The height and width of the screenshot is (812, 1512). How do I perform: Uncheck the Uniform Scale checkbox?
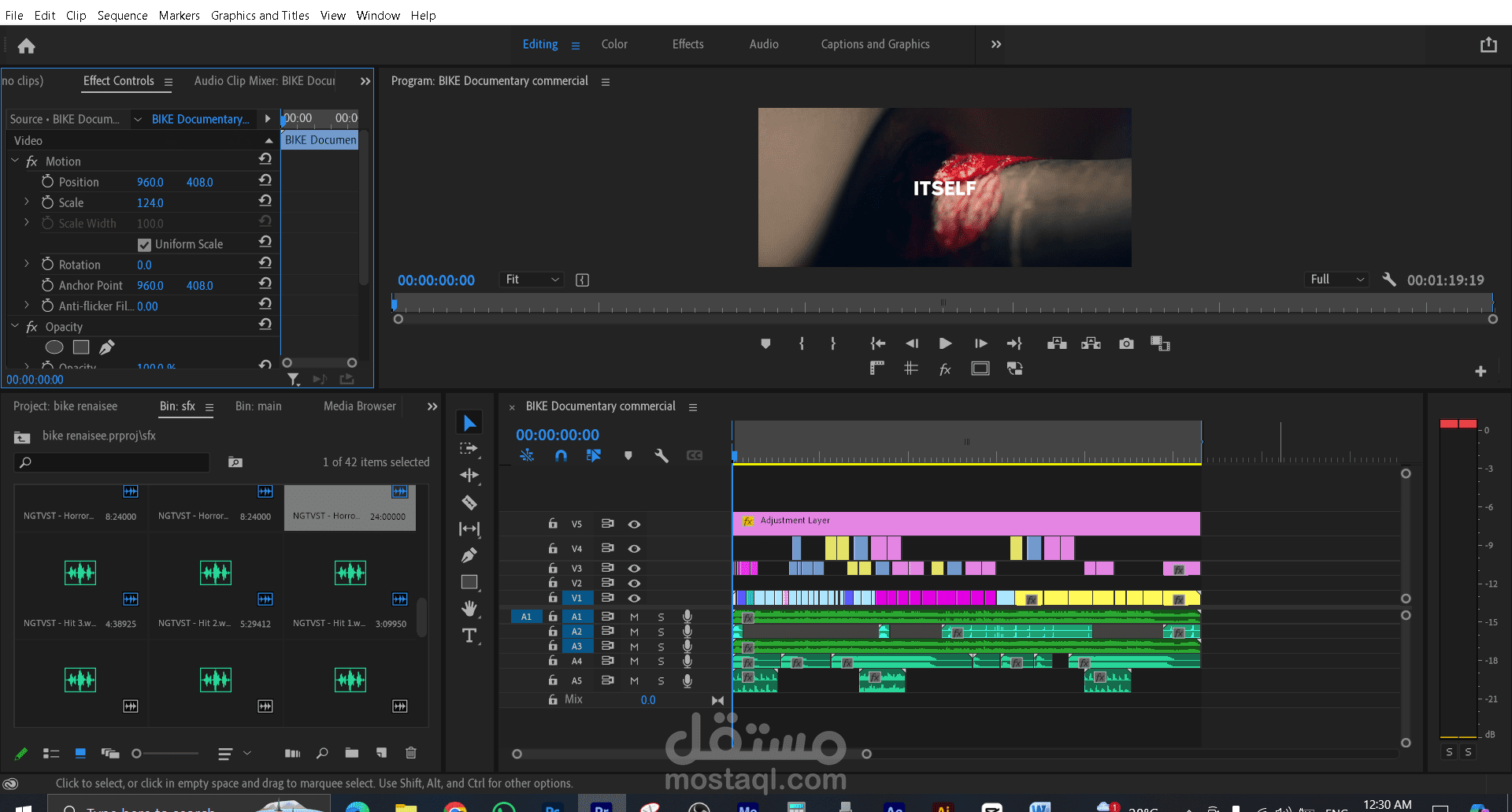click(144, 245)
